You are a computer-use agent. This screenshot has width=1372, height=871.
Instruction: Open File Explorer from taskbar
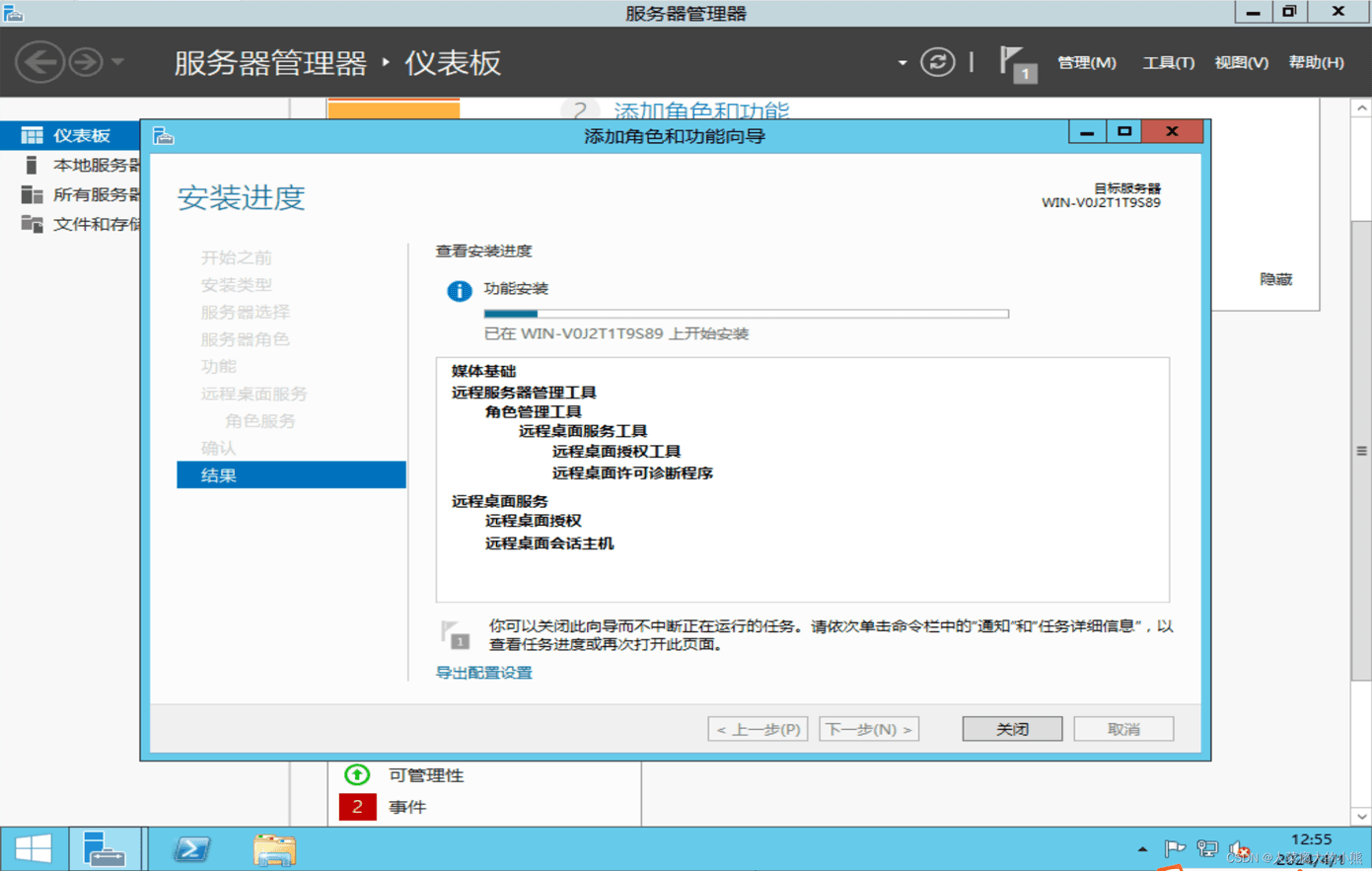click(274, 848)
